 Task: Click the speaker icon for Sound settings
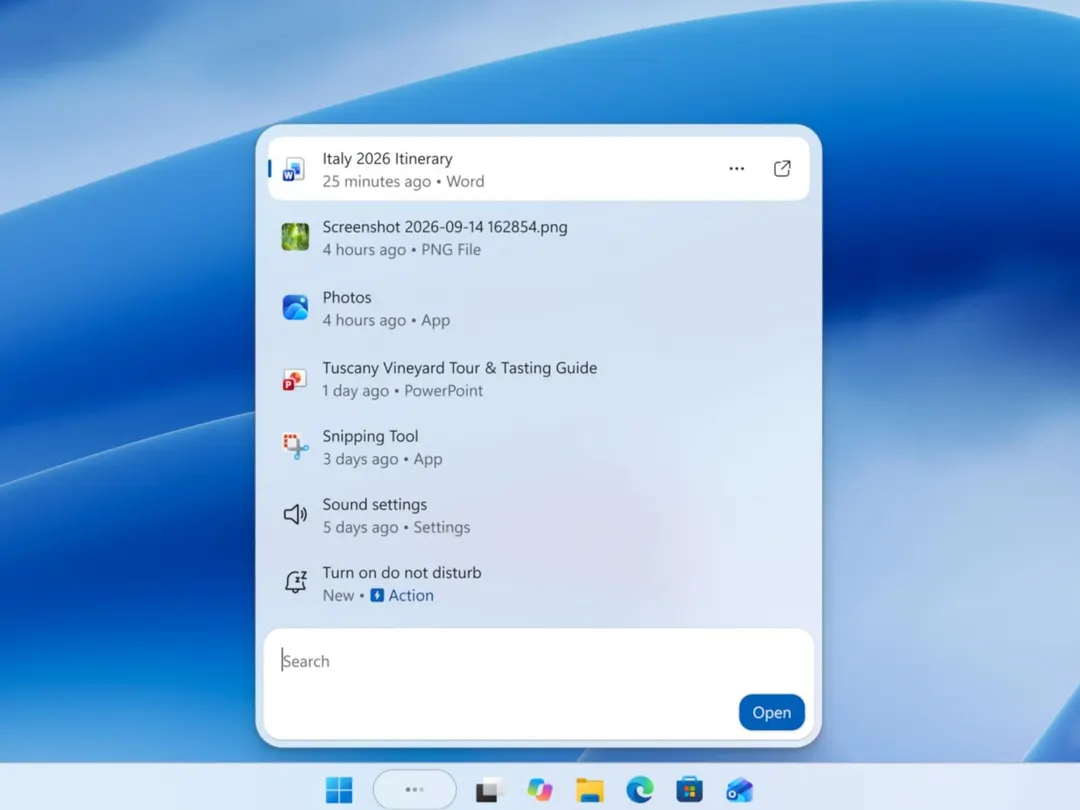pyautogui.click(x=295, y=514)
